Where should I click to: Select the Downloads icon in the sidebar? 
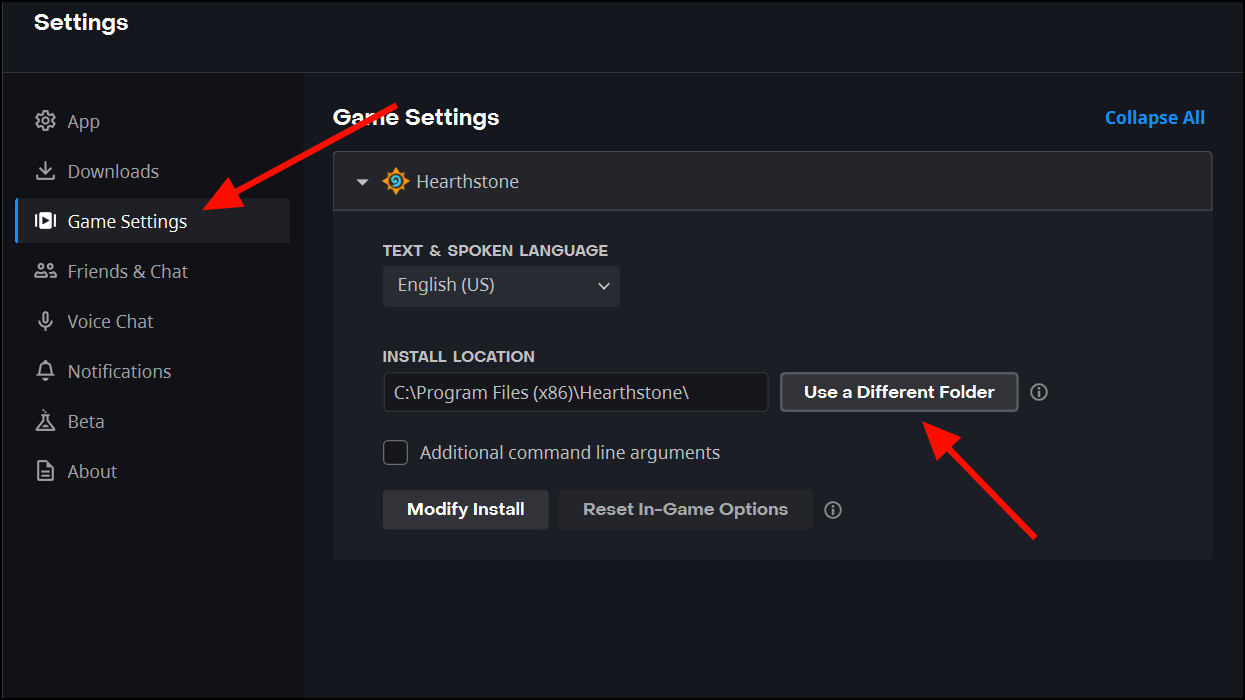pos(45,170)
